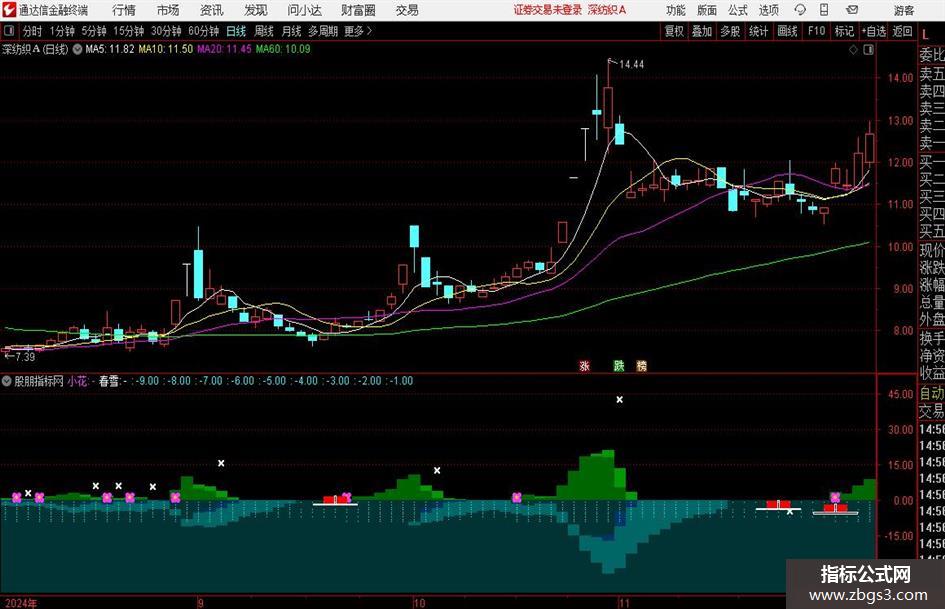Select the 日线 daily period tab
The width and height of the screenshot is (945, 609).
pyautogui.click(x=236, y=31)
